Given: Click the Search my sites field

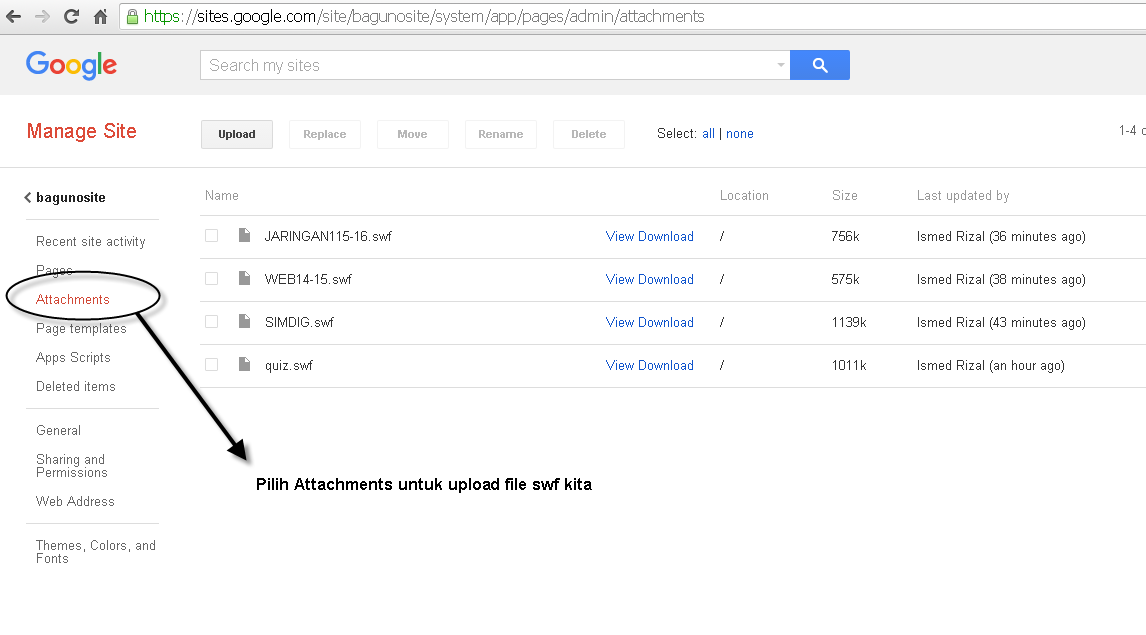Looking at the screenshot, I should (x=490, y=65).
